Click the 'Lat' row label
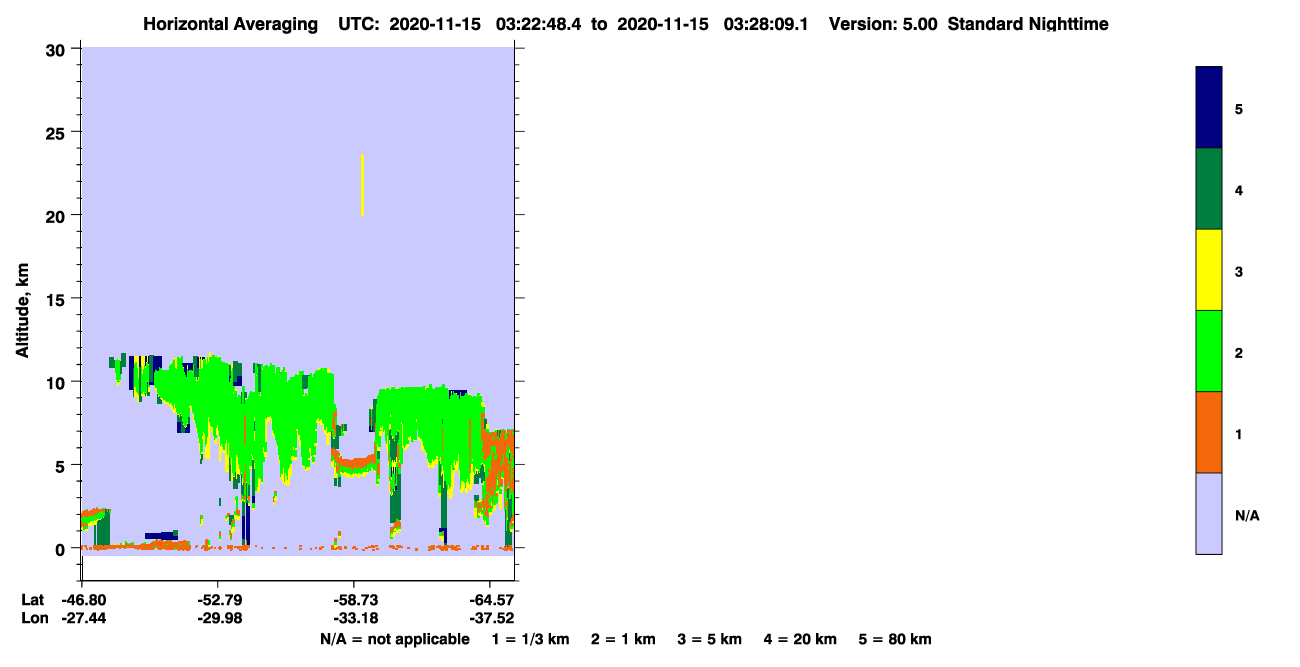 (32, 600)
